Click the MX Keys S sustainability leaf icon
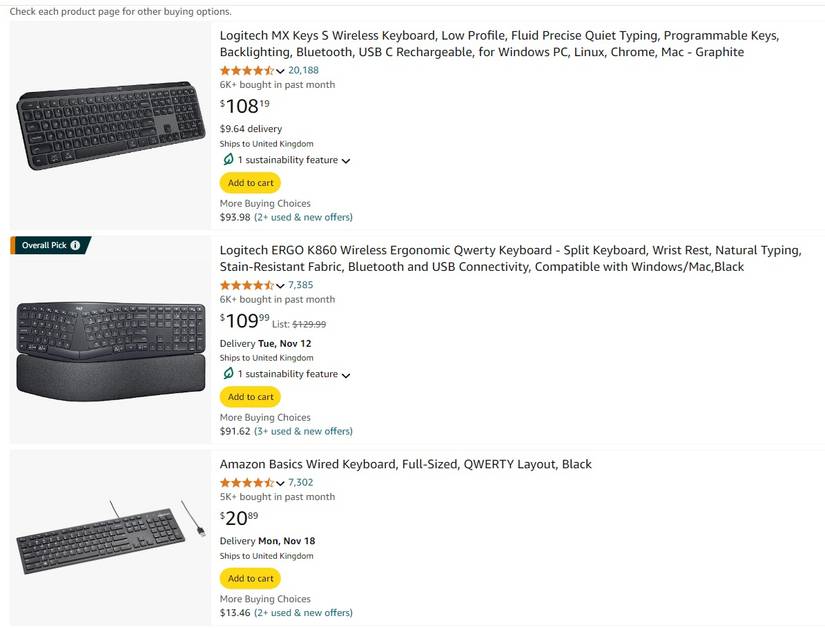825x628 pixels. pyautogui.click(x=228, y=160)
